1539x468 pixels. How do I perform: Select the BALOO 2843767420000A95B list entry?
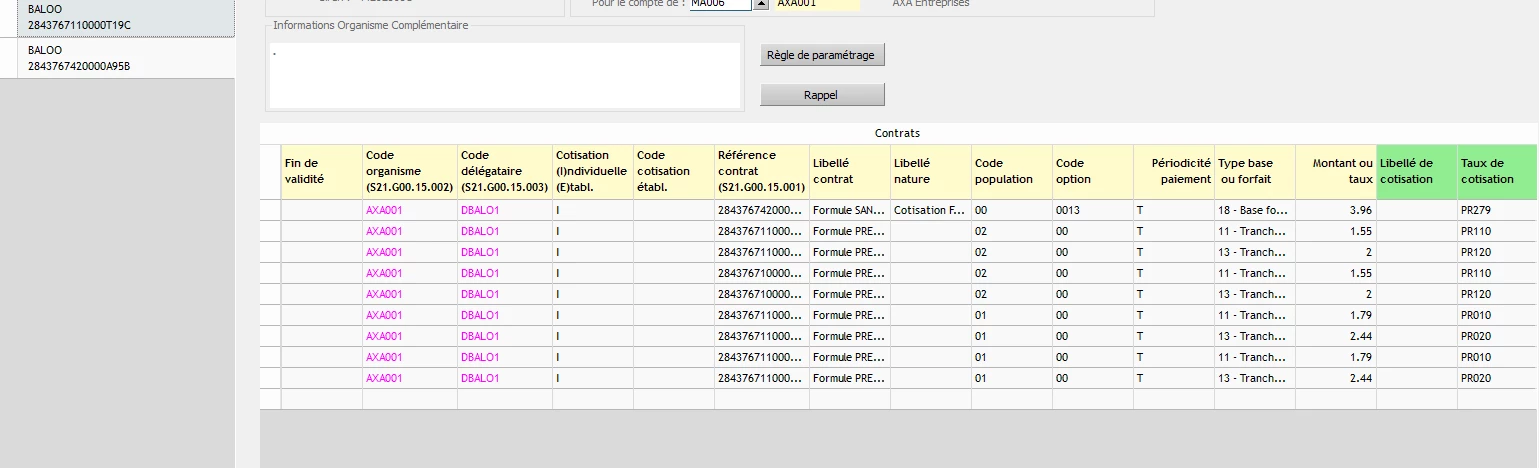click(x=117, y=58)
